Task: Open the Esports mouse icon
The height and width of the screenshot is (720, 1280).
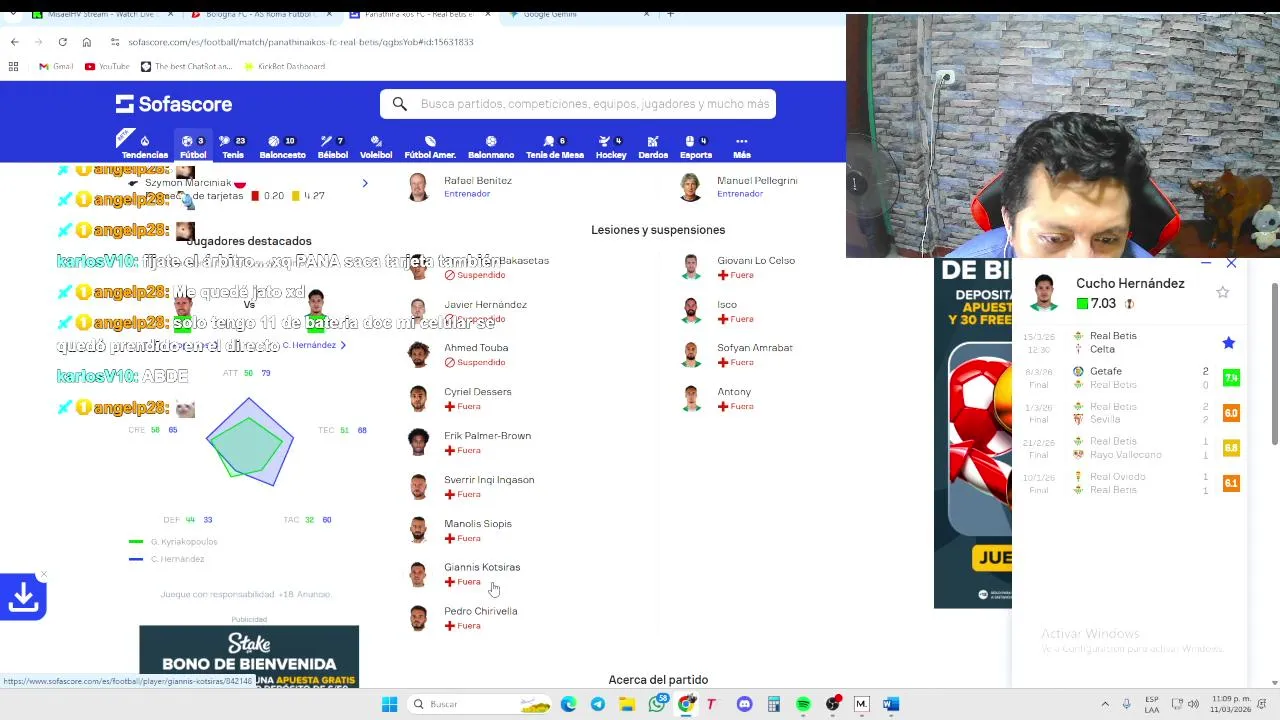Action: tap(690, 142)
